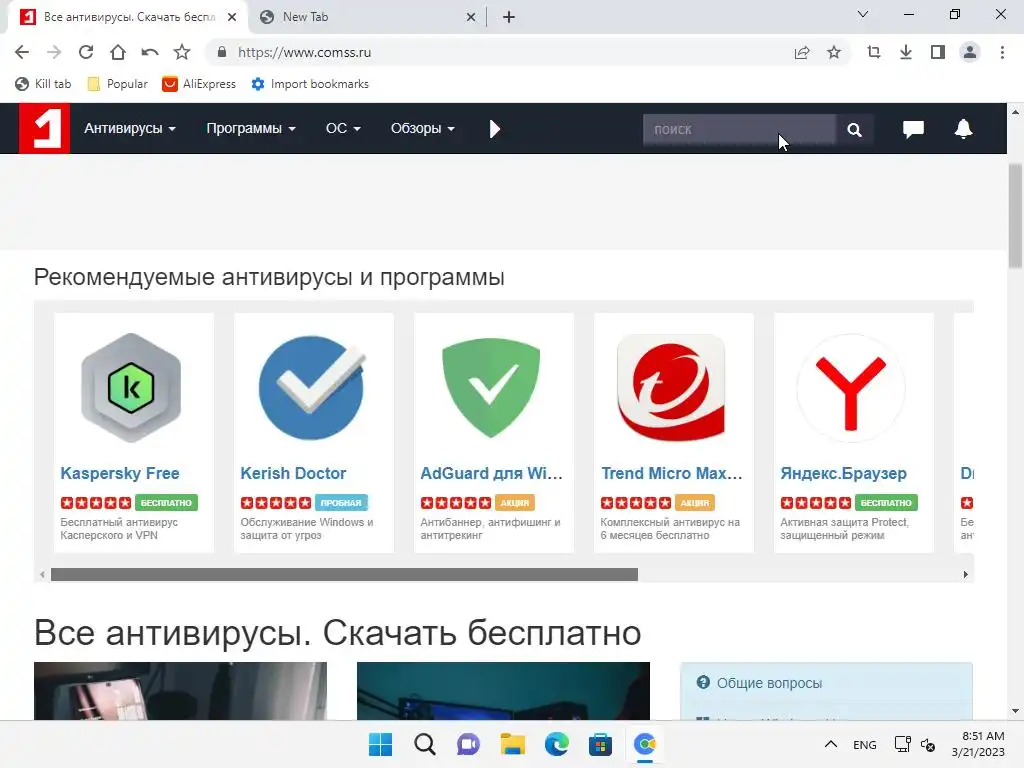Viewport: 1024px width, 768px height.
Task: Click the play arrow in site navbar
Action: (x=494, y=129)
